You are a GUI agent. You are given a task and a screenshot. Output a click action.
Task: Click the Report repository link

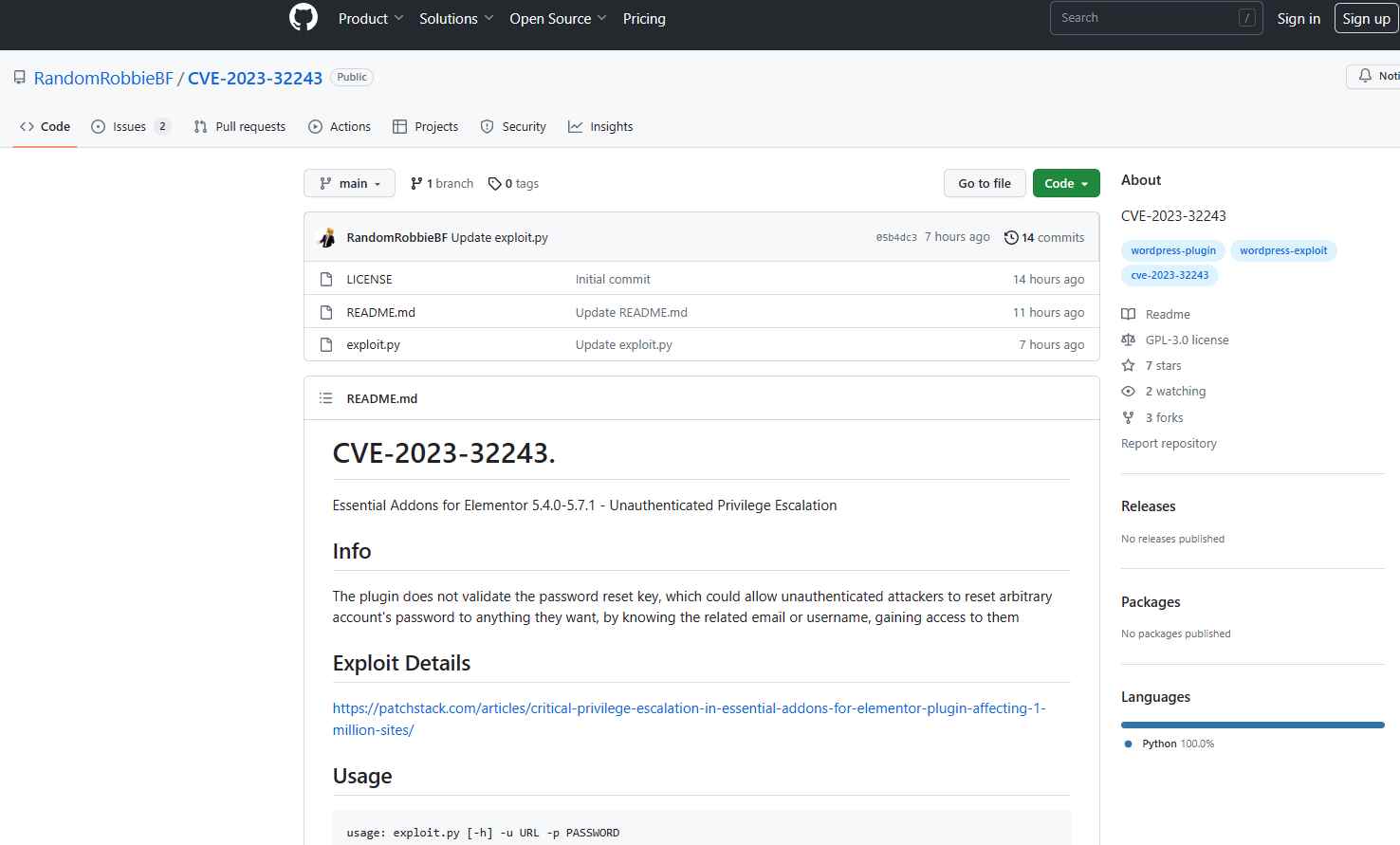[x=1169, y=443]
